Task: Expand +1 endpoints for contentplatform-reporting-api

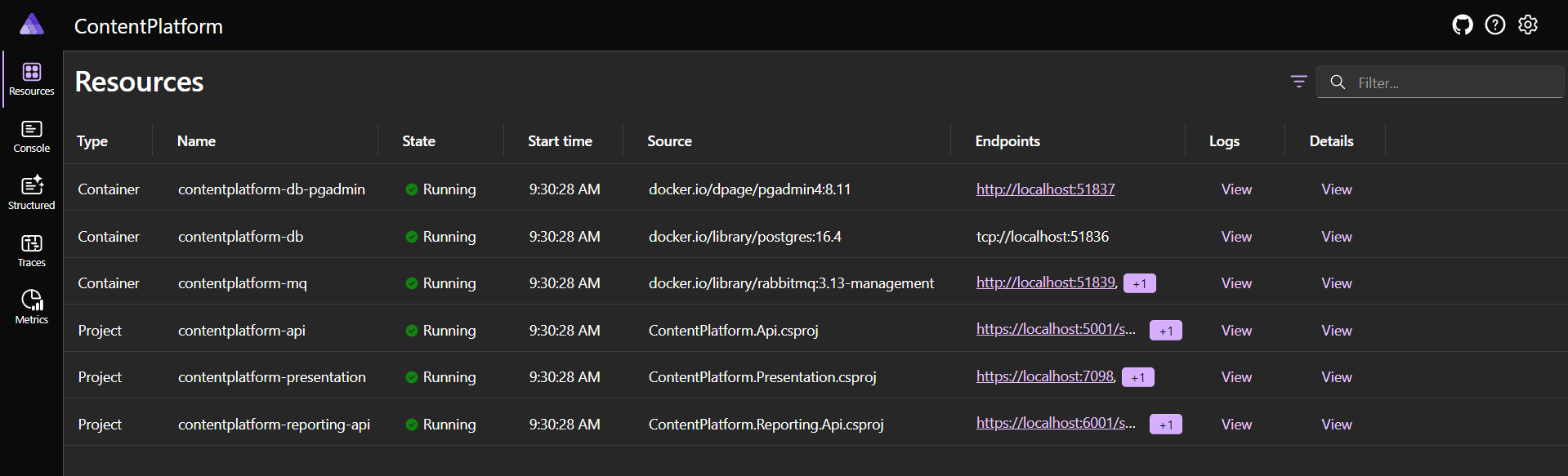Action: 1166,425
